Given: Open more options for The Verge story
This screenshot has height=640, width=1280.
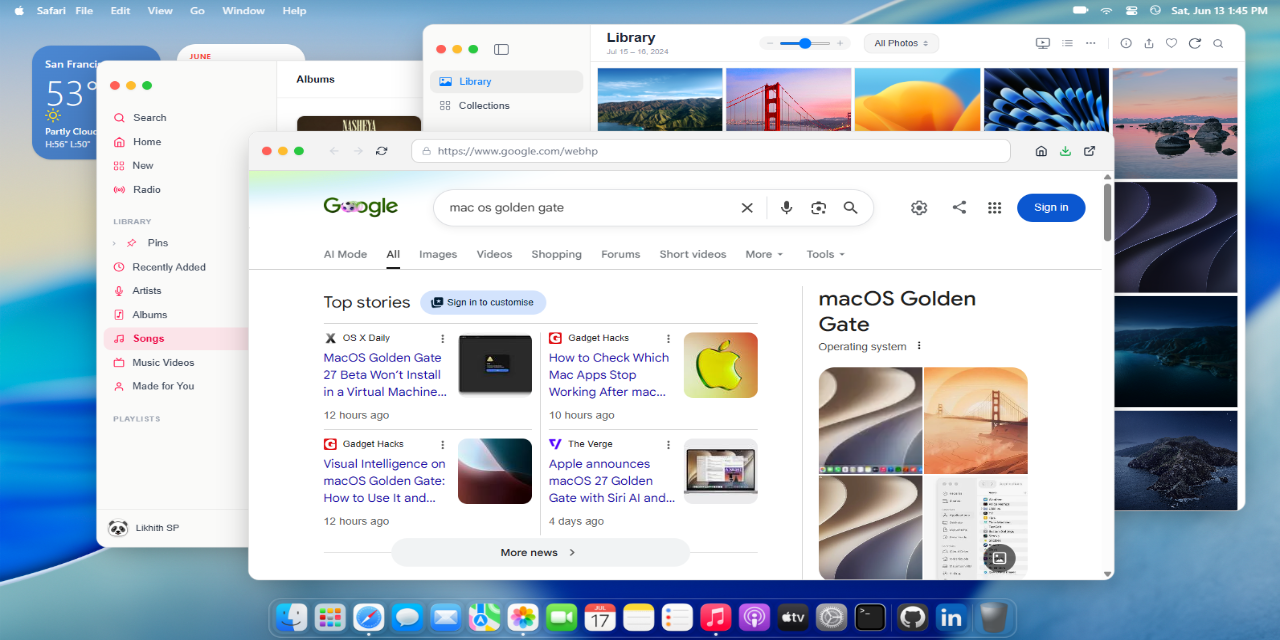Looking at the screenshot, I should pos(668,444).
